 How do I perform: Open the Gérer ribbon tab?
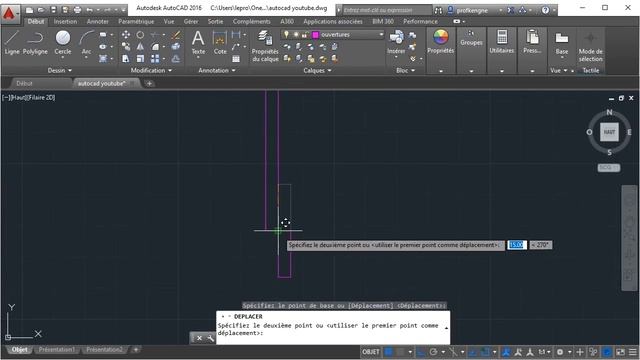point(191,21)
